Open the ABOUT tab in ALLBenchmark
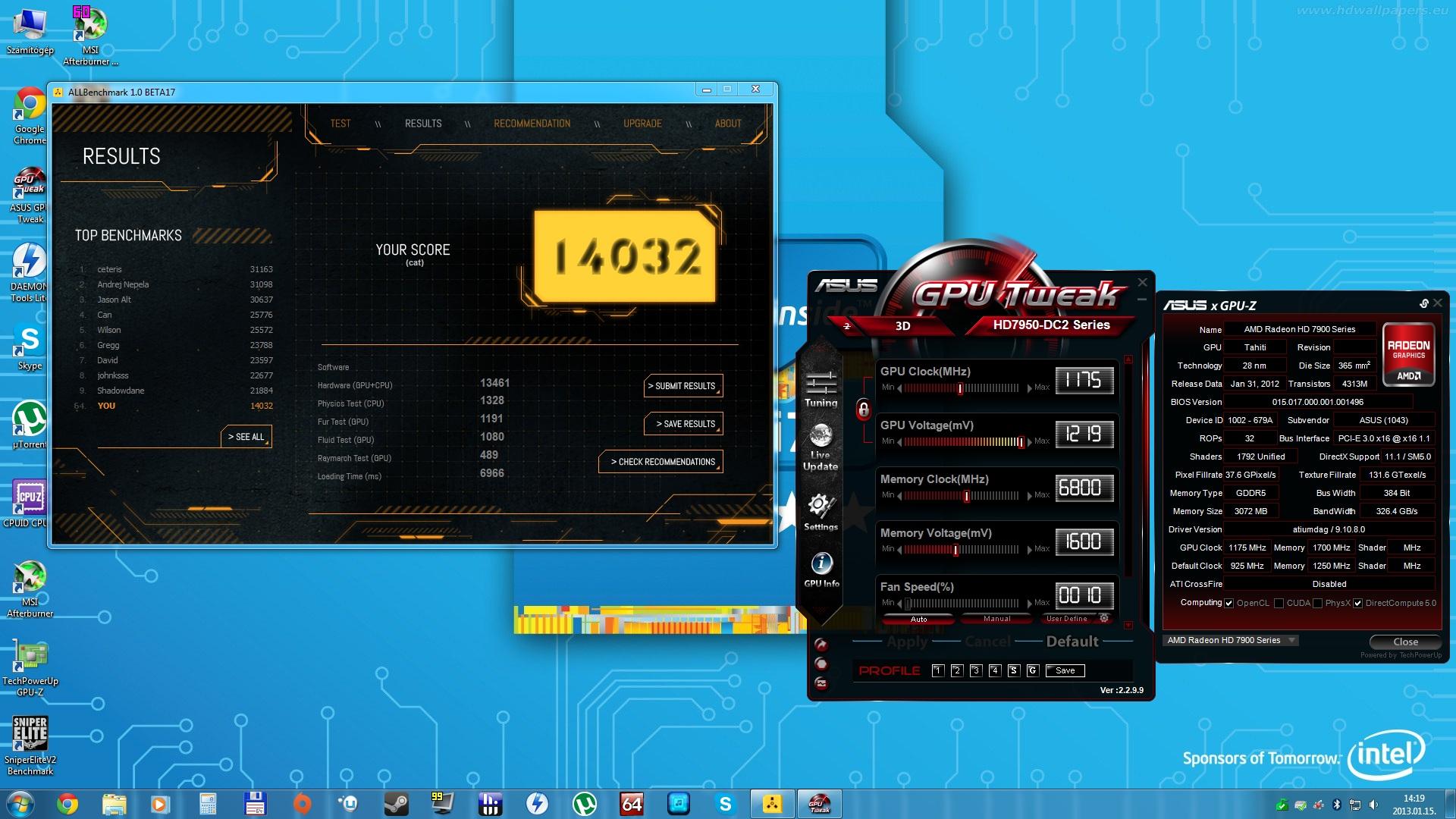The width and height of the screenshot is (1456, 819). (x=728, y=124)
